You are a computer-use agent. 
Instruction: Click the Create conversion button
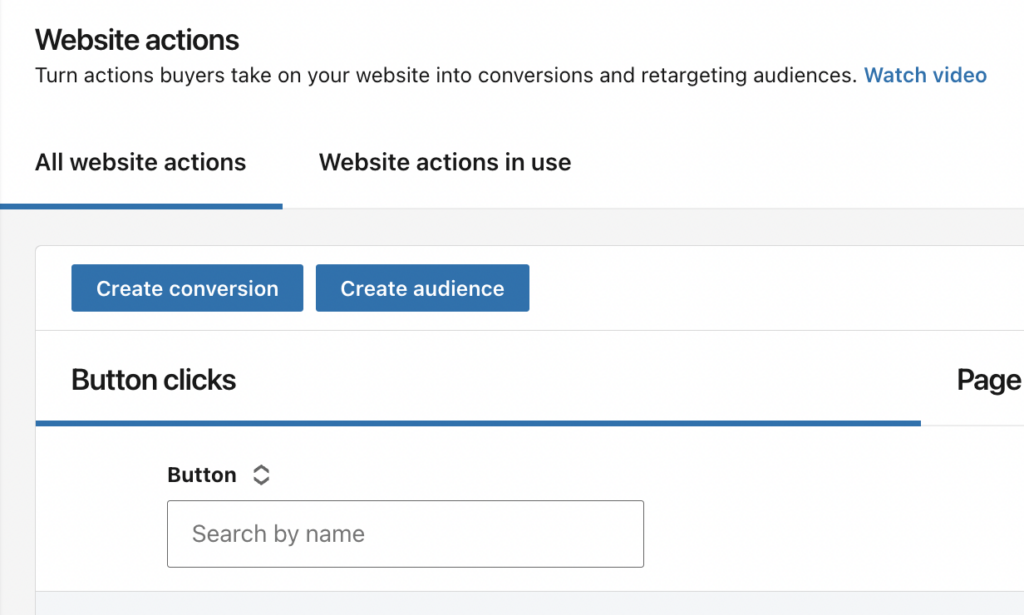187,288
